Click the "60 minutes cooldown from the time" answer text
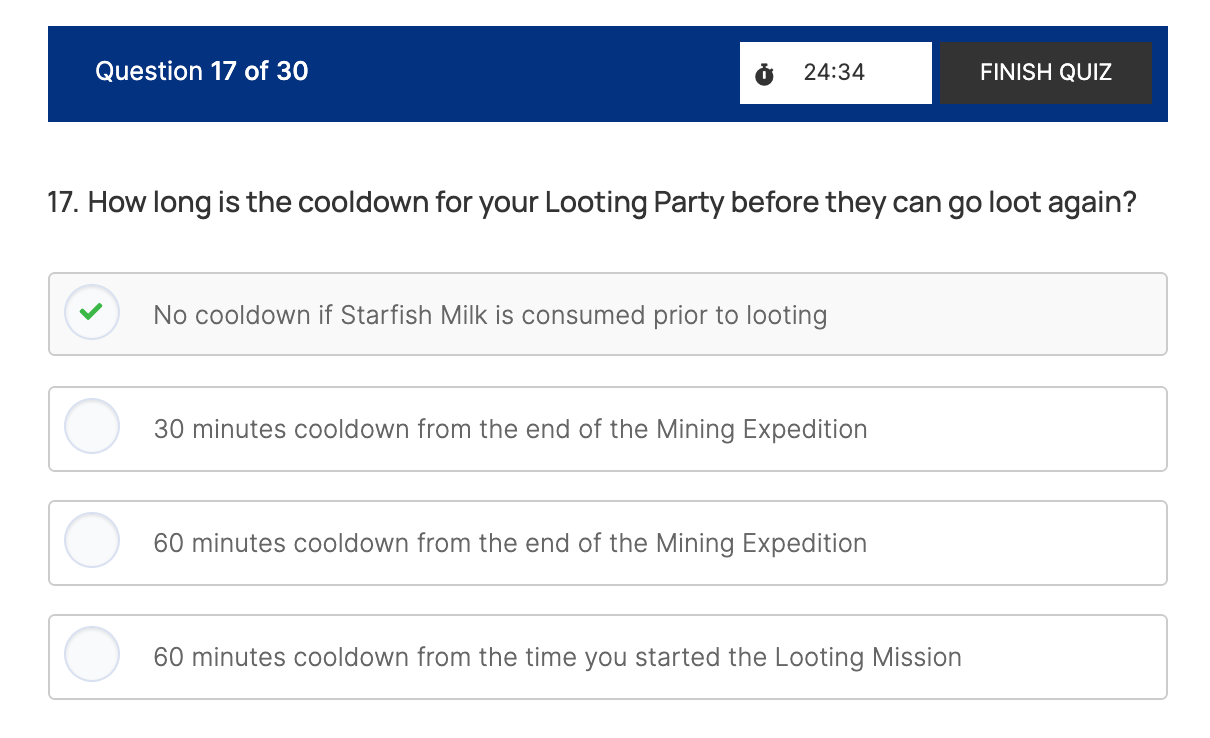 pos(557,657)
